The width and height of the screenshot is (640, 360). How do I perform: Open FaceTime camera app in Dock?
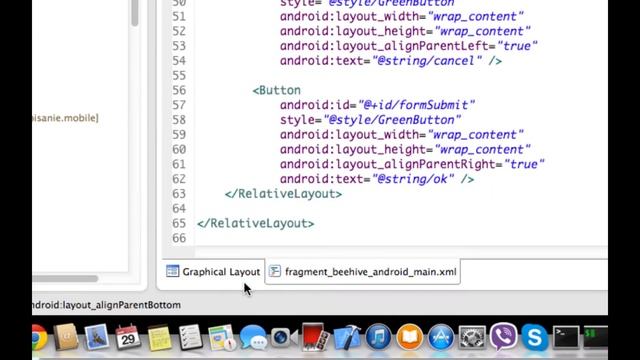click(284, 337)
